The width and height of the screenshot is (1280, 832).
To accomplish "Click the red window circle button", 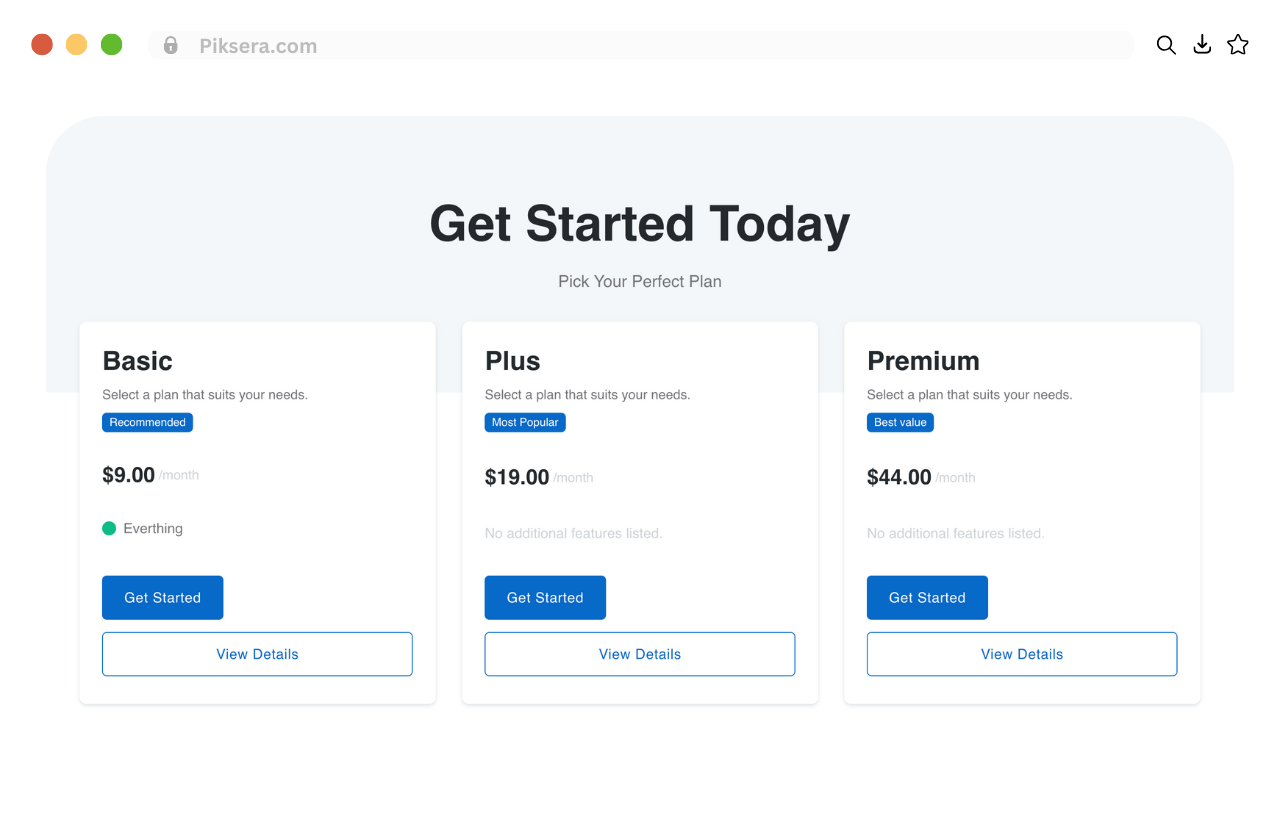I will point(42,45).
